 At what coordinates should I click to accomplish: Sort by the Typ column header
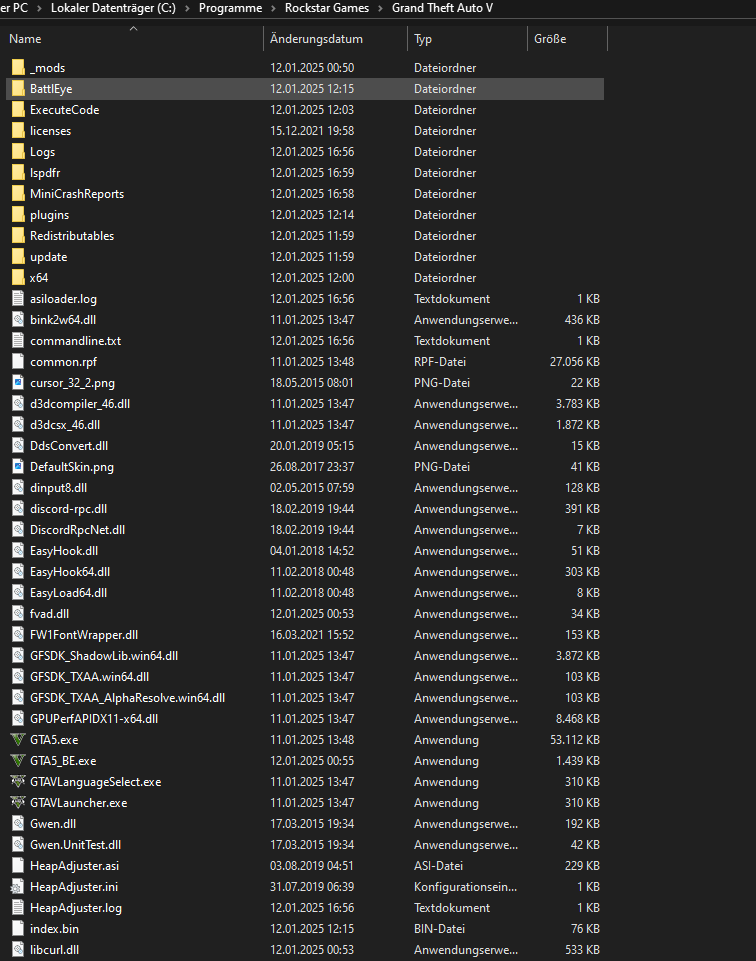(x=467, y=39)
